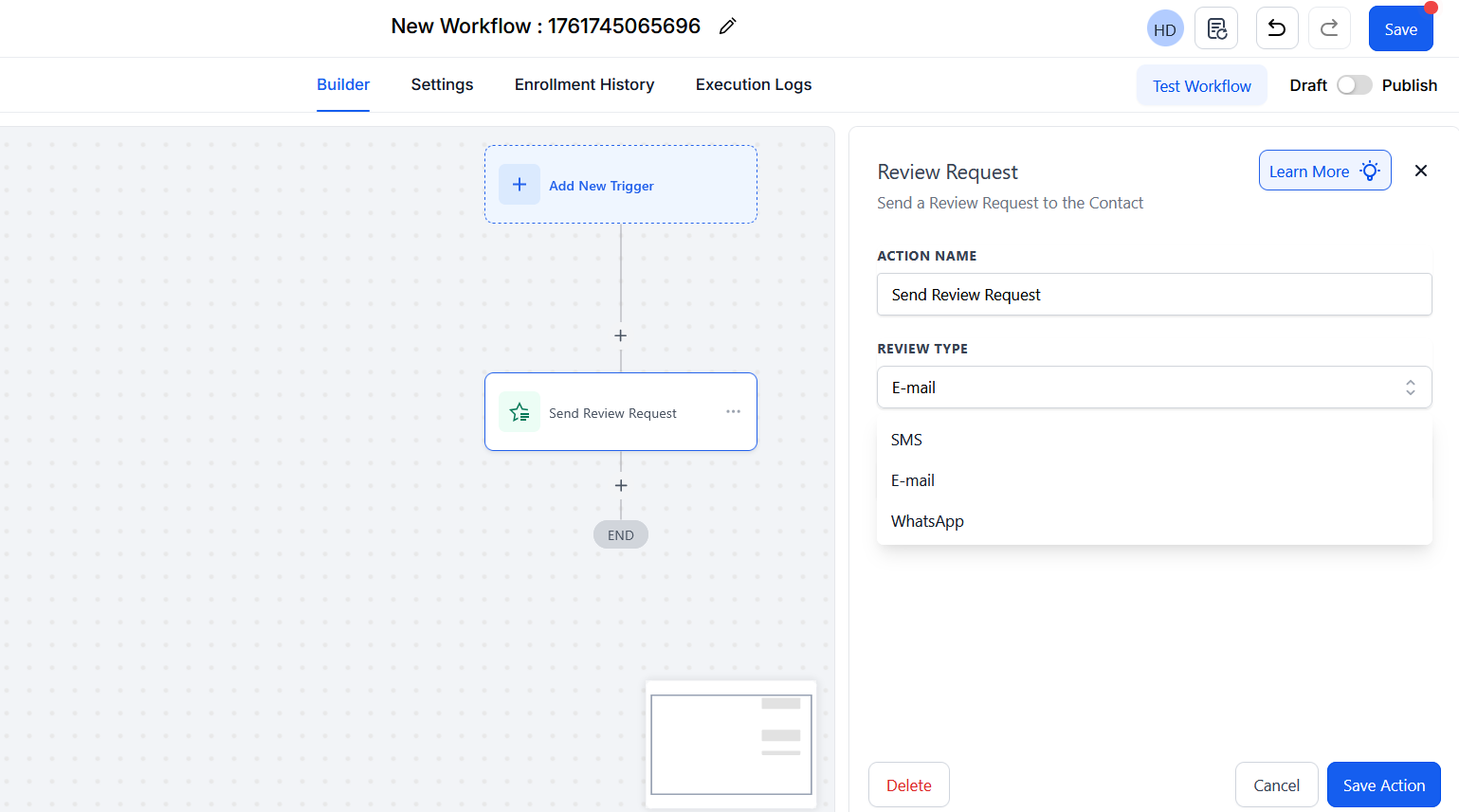Select SMS from the review type list
The height and width of the screenshot is (812, 1459).
[906, 440]
